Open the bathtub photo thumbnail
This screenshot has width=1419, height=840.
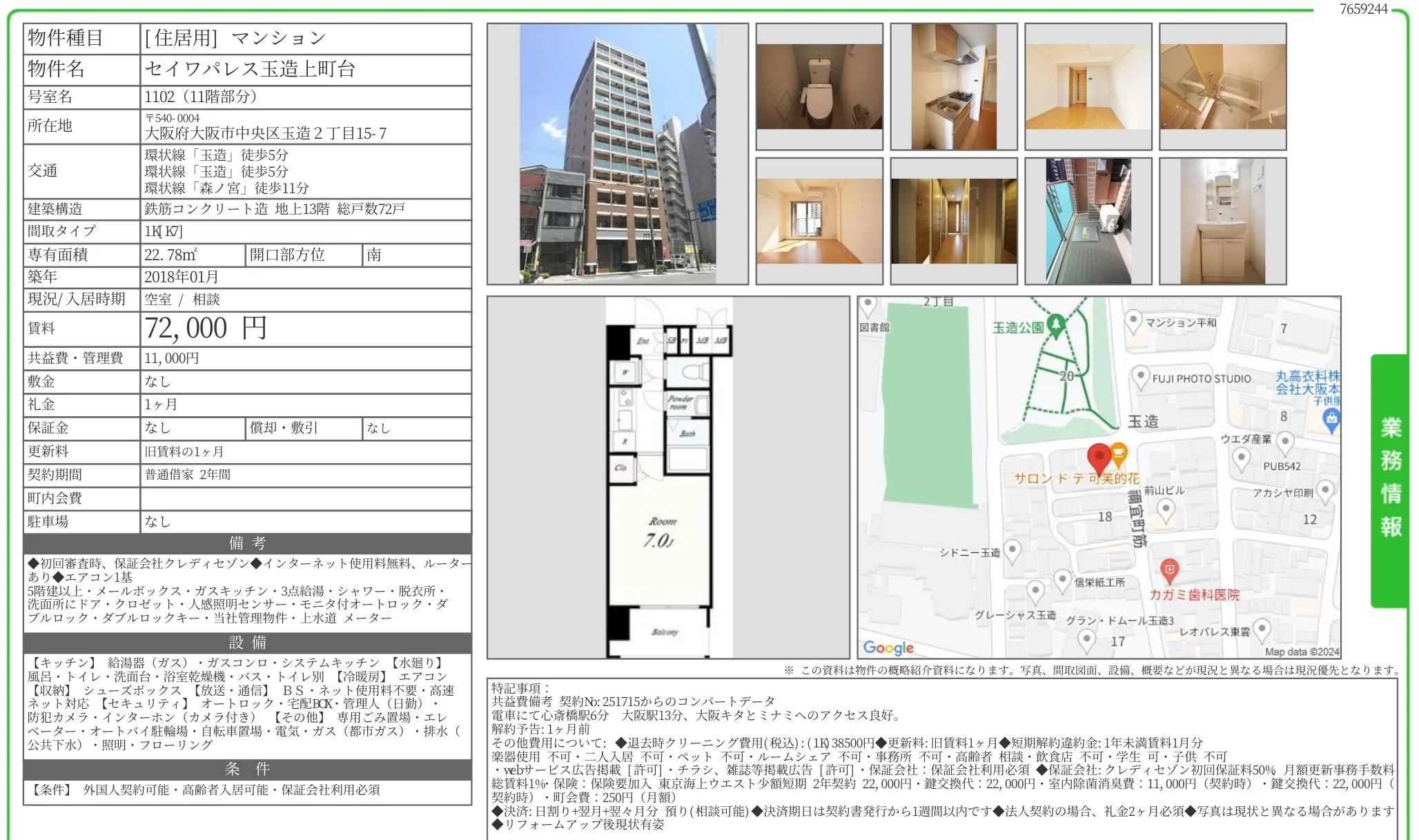1222,86
